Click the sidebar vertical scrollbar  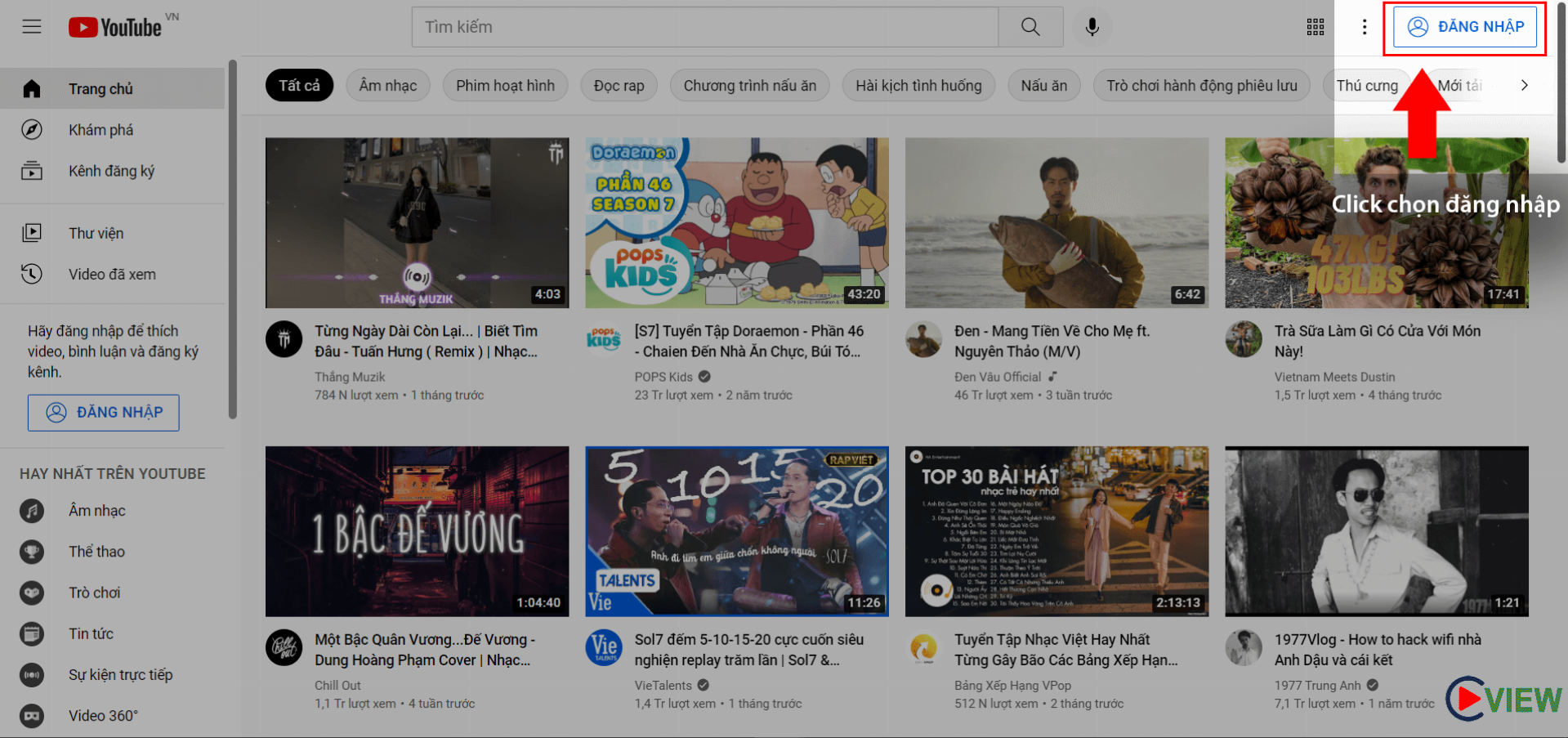click(x=233, y=239)
